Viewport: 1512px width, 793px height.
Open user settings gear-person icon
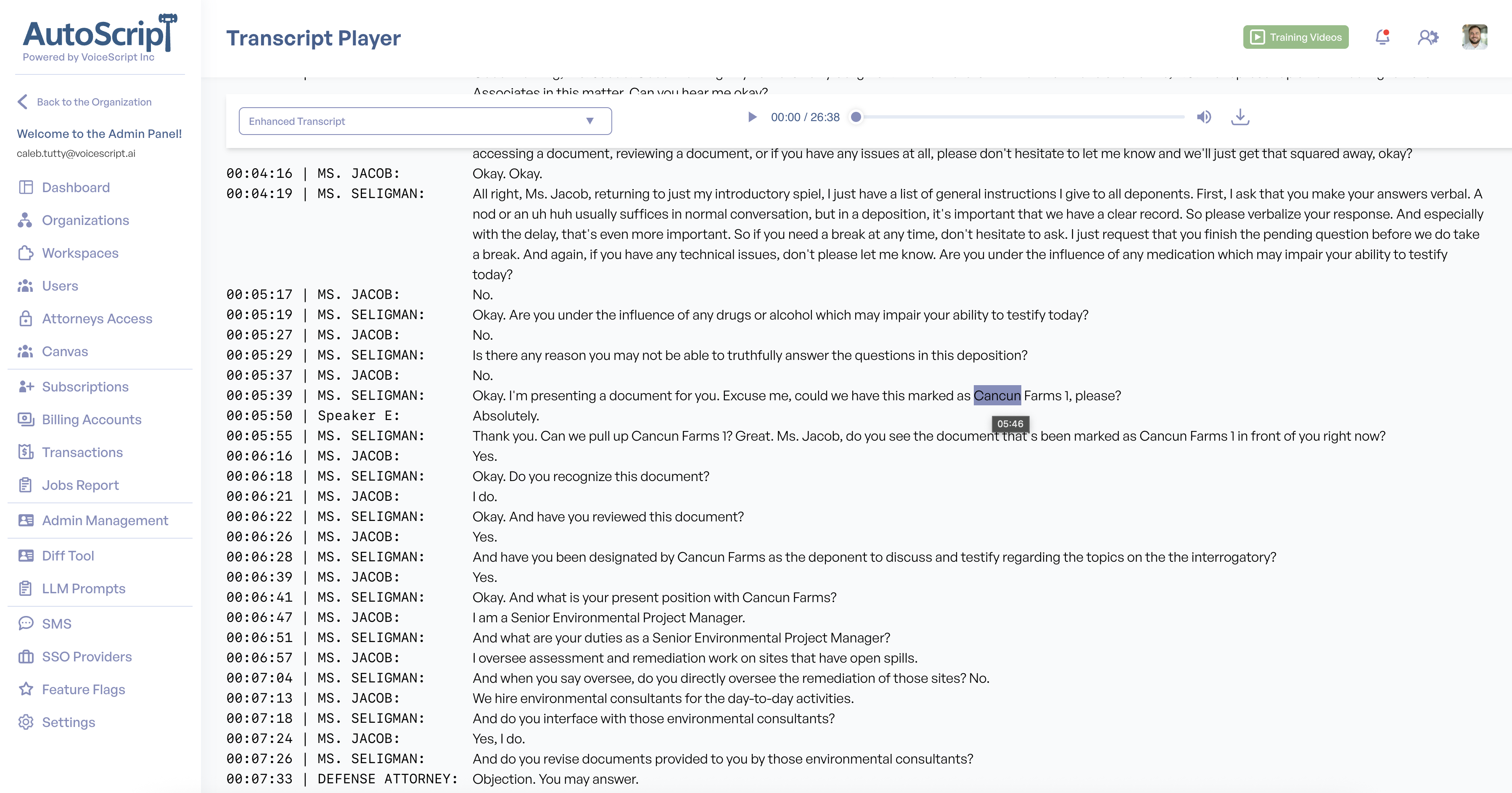point(1428,37)
